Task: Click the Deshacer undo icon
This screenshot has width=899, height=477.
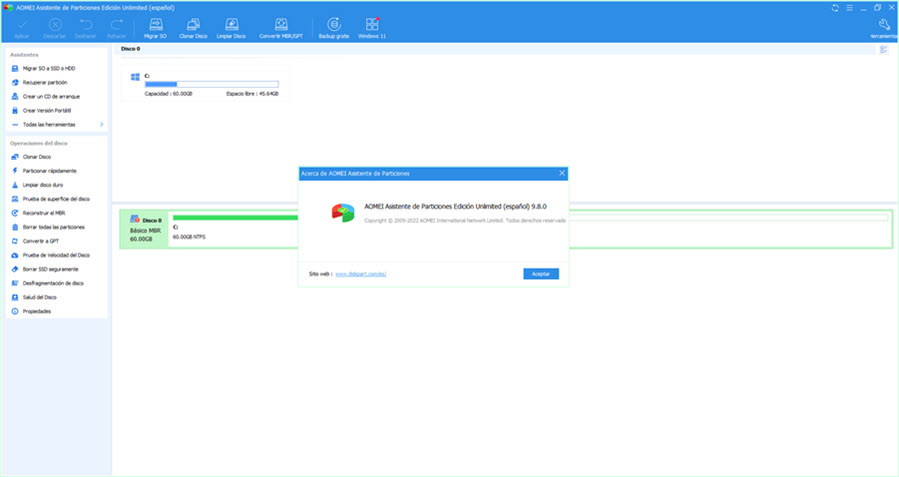Action: 86,25
